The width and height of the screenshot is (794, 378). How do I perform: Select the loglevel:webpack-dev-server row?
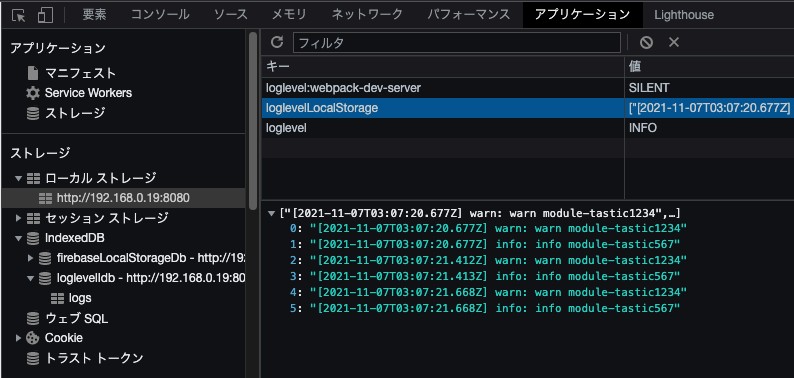[528, 88]
